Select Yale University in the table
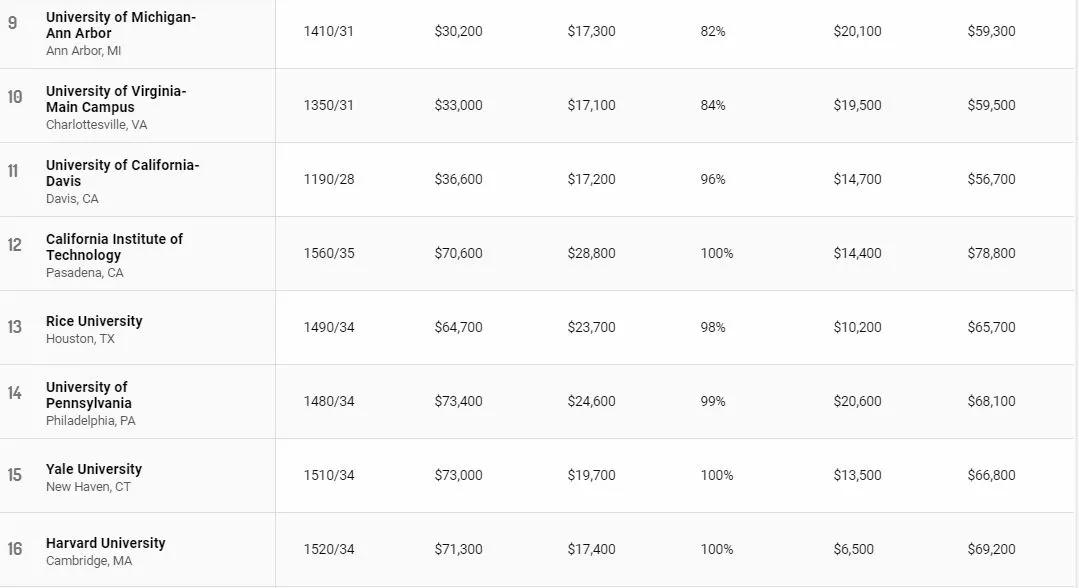This screenshot has height=588, width=1079. coord(94,469)
